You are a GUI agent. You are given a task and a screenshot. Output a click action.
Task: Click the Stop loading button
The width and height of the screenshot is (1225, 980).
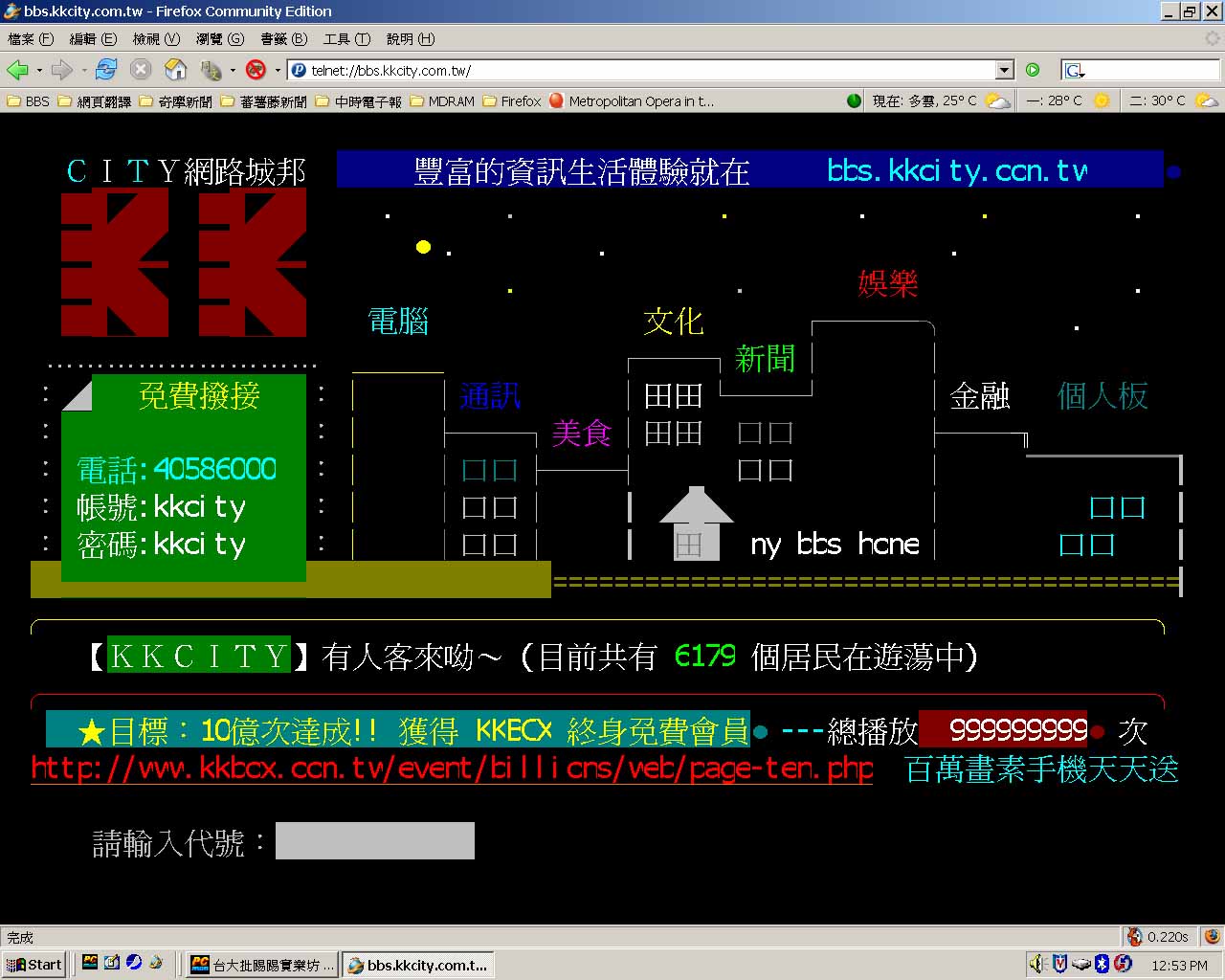click(141, 70)
